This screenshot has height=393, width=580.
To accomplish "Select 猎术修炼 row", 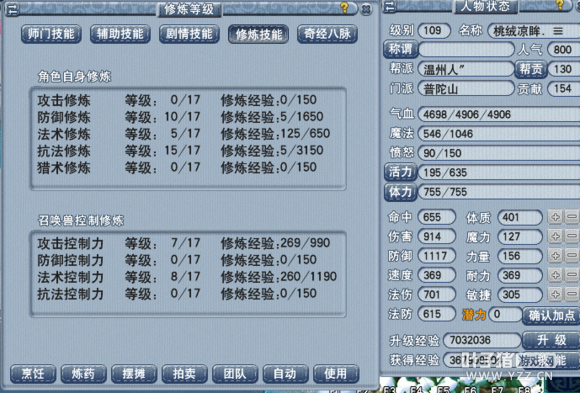I will coord(177,167).
